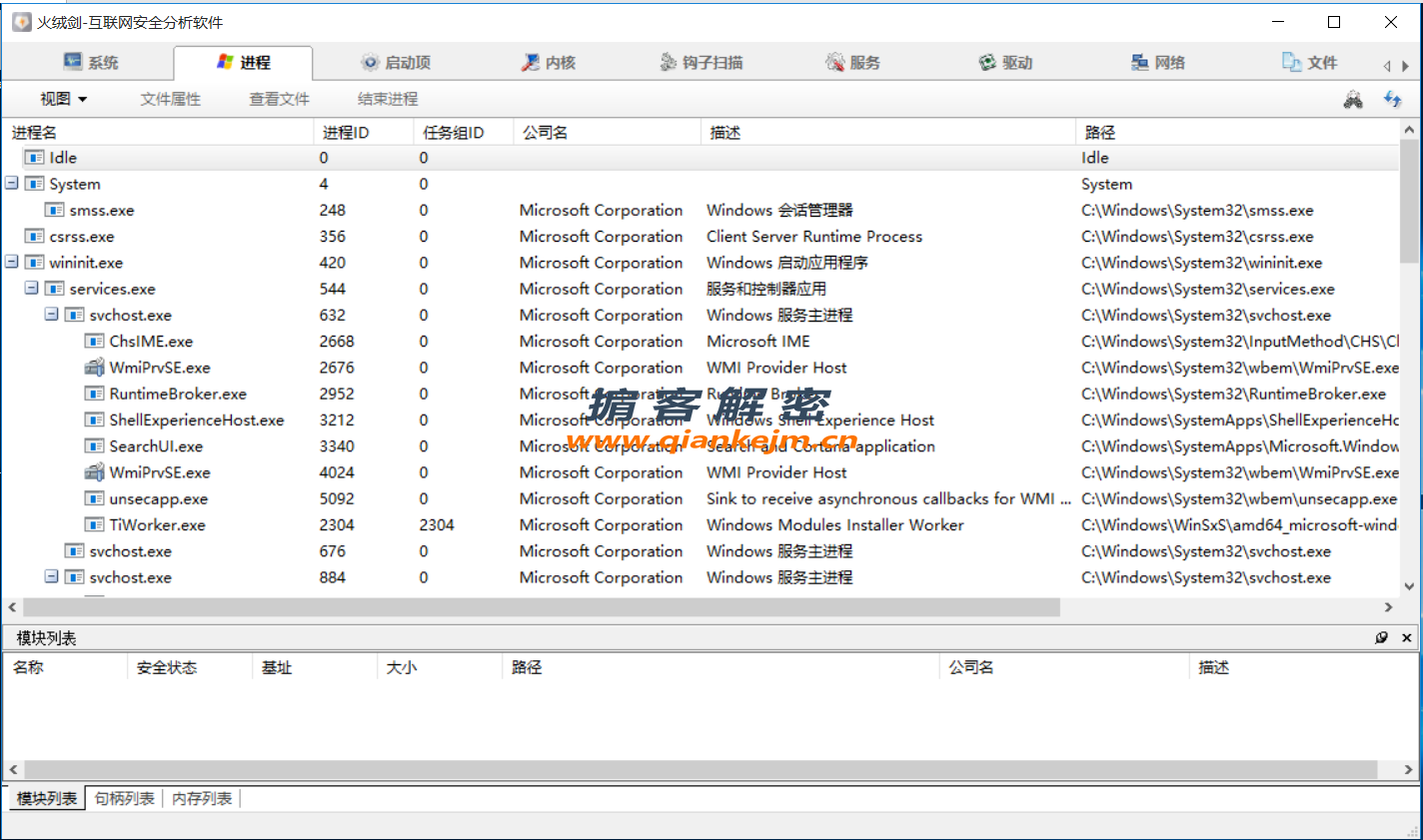Select the svchost.exe 676 process icon
The height and width of the screenshot is (840, 1423).
75,551
